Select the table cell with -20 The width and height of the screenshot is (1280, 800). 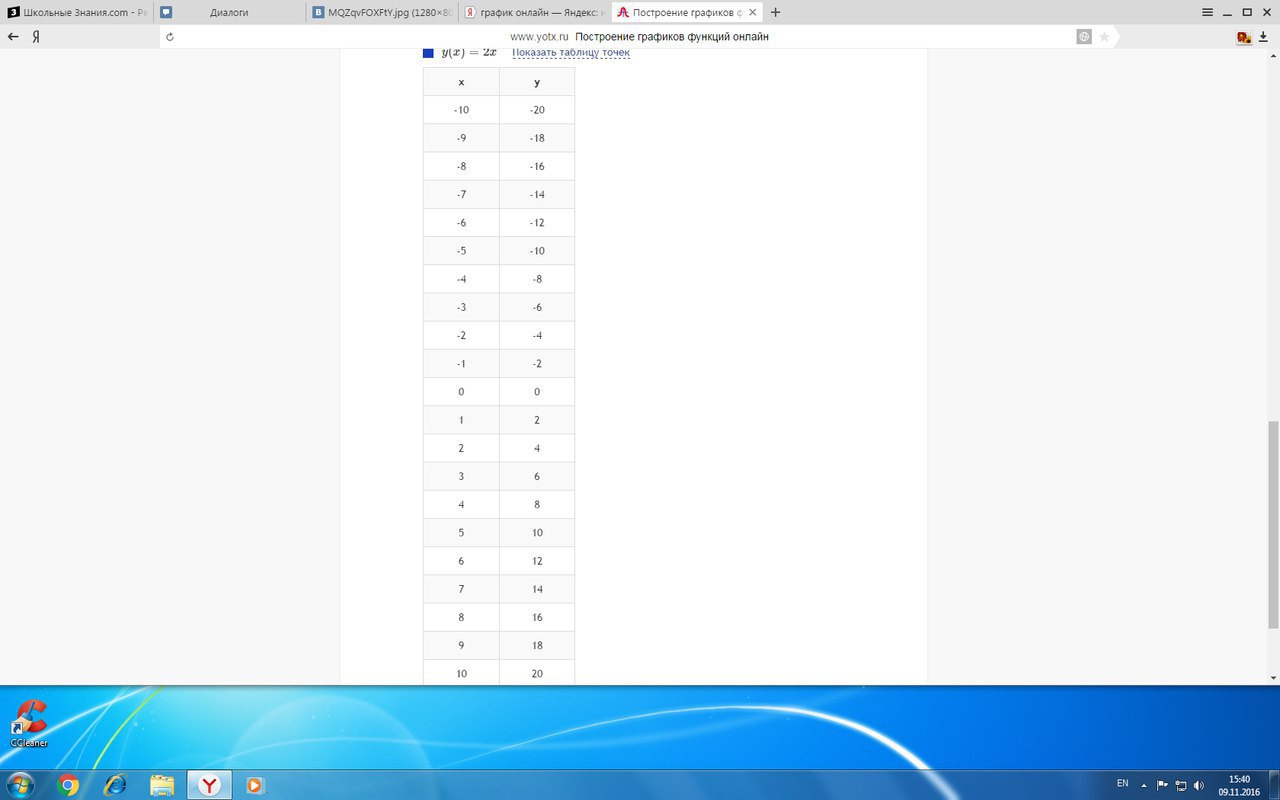pos(537,110)
